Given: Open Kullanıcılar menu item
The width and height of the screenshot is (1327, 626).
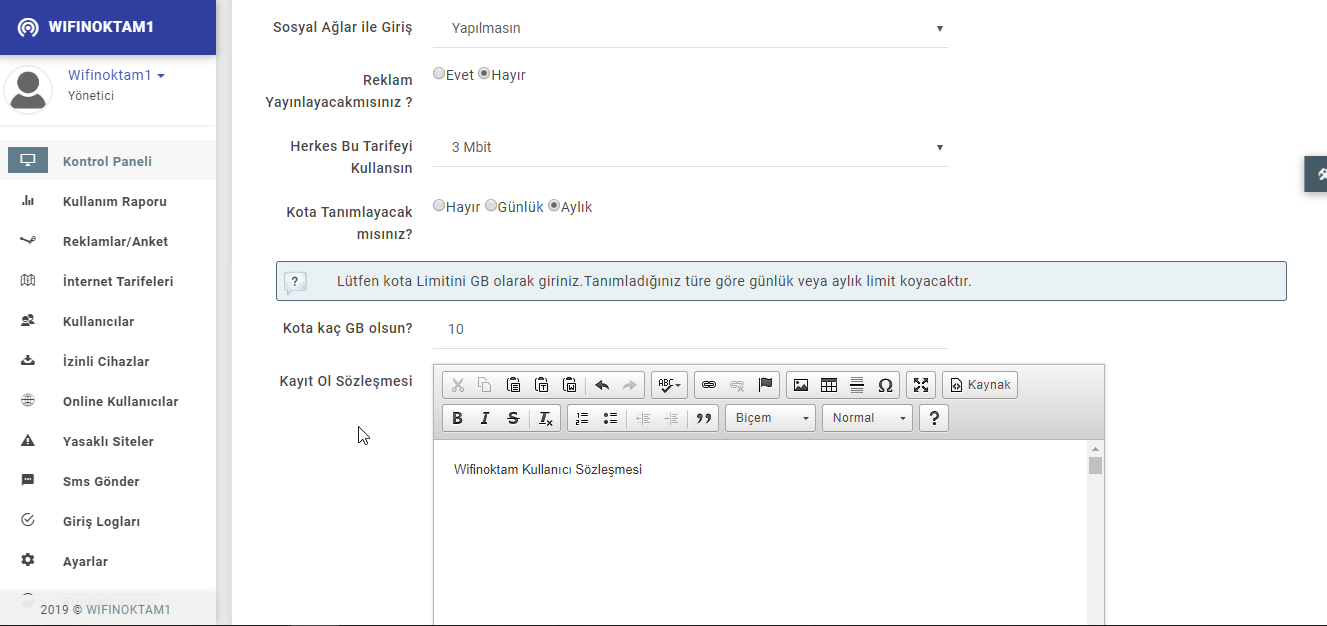Looking at the screenshot, I should [108, 321].
